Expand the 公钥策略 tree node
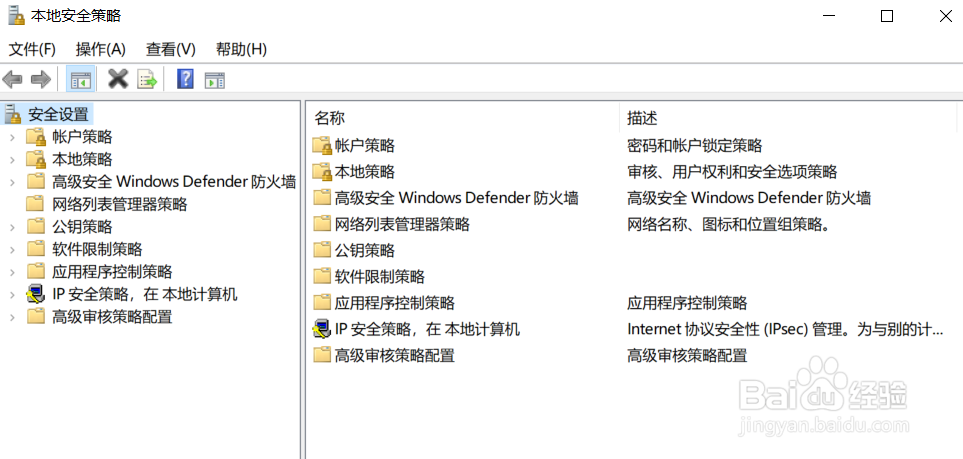Screen dimensions: 963x459 pyautogui.click(x=12, y=227)
